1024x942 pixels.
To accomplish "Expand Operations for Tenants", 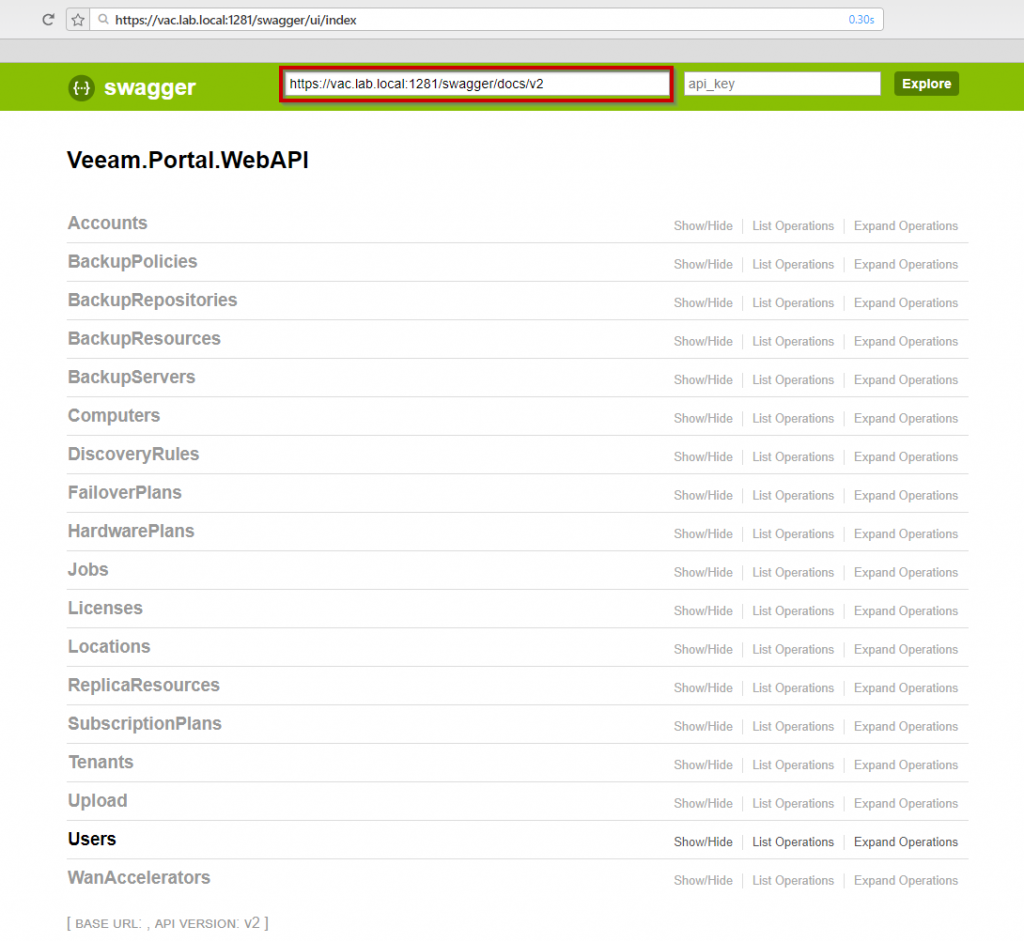I will pos(905,765).
